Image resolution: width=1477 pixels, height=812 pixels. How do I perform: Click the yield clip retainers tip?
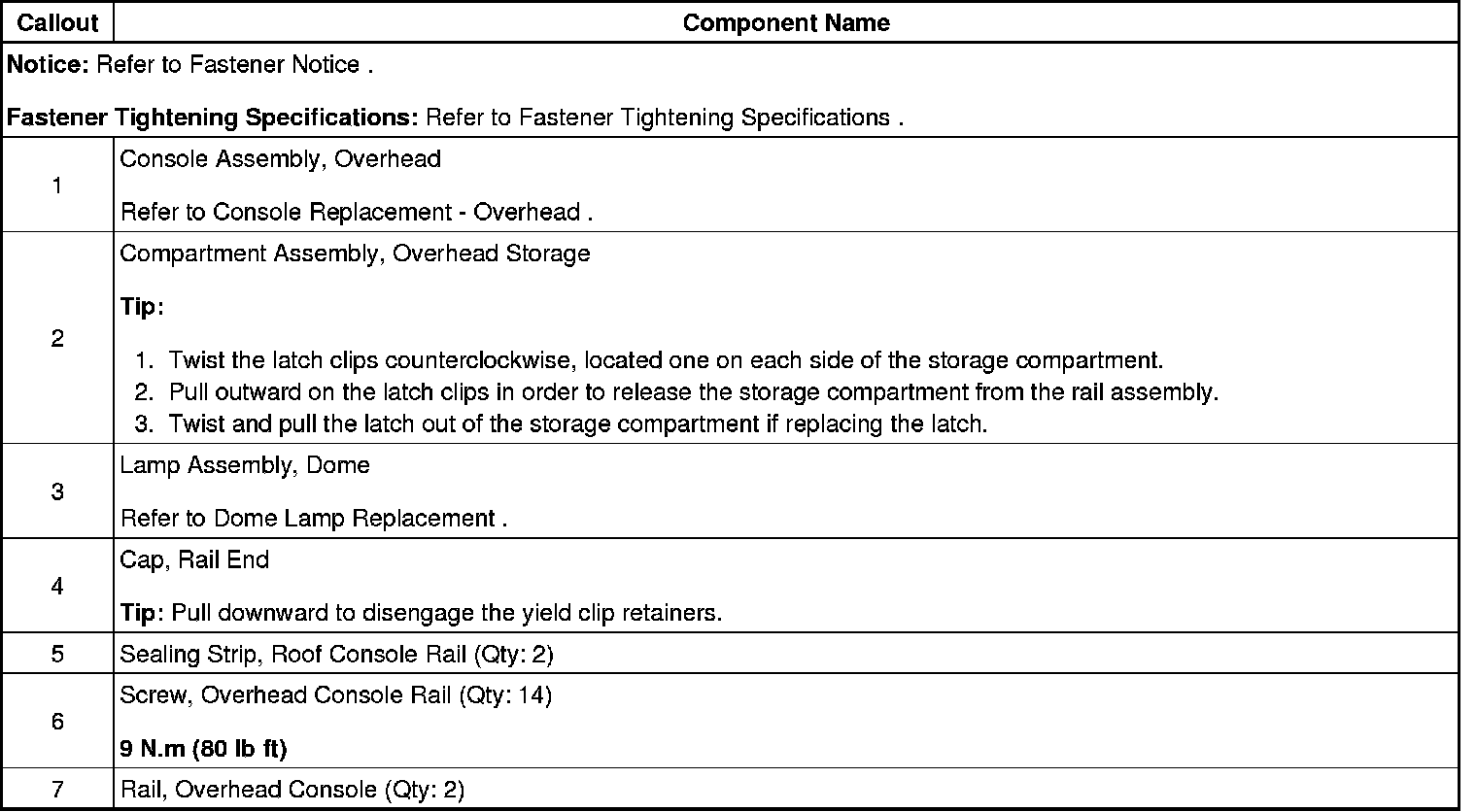click(x=446, y=613)
